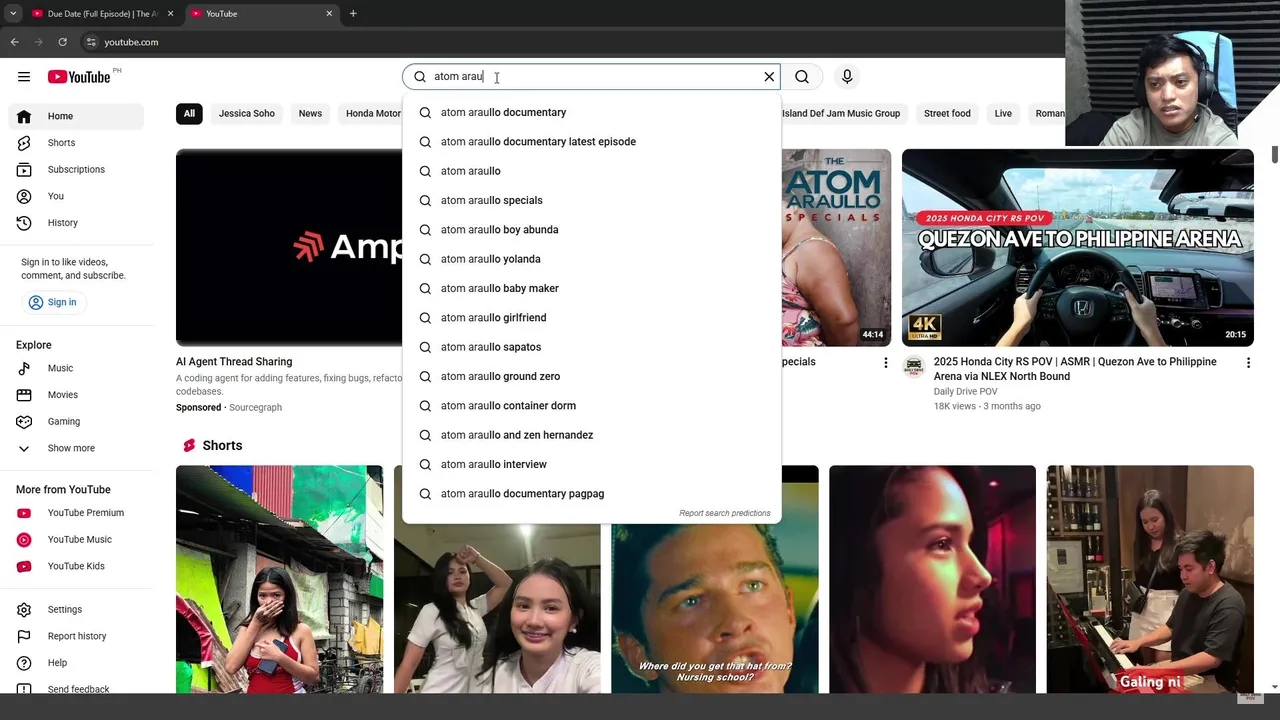Open watch History

76,223
